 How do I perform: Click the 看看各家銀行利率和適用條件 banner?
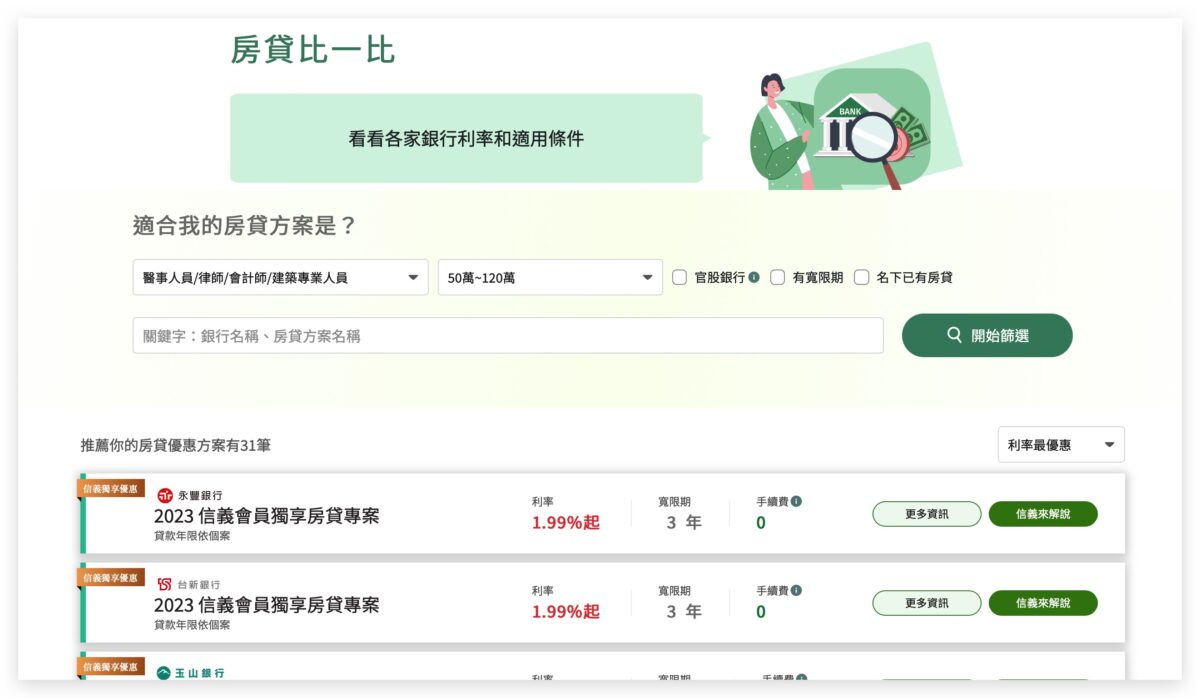click(466, 139)
